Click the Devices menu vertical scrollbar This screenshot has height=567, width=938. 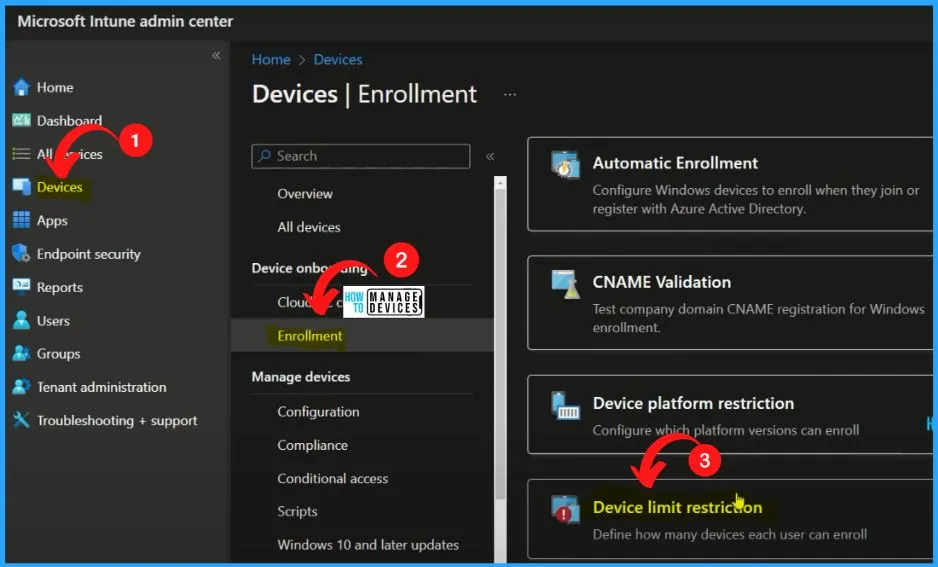(501, 344)
